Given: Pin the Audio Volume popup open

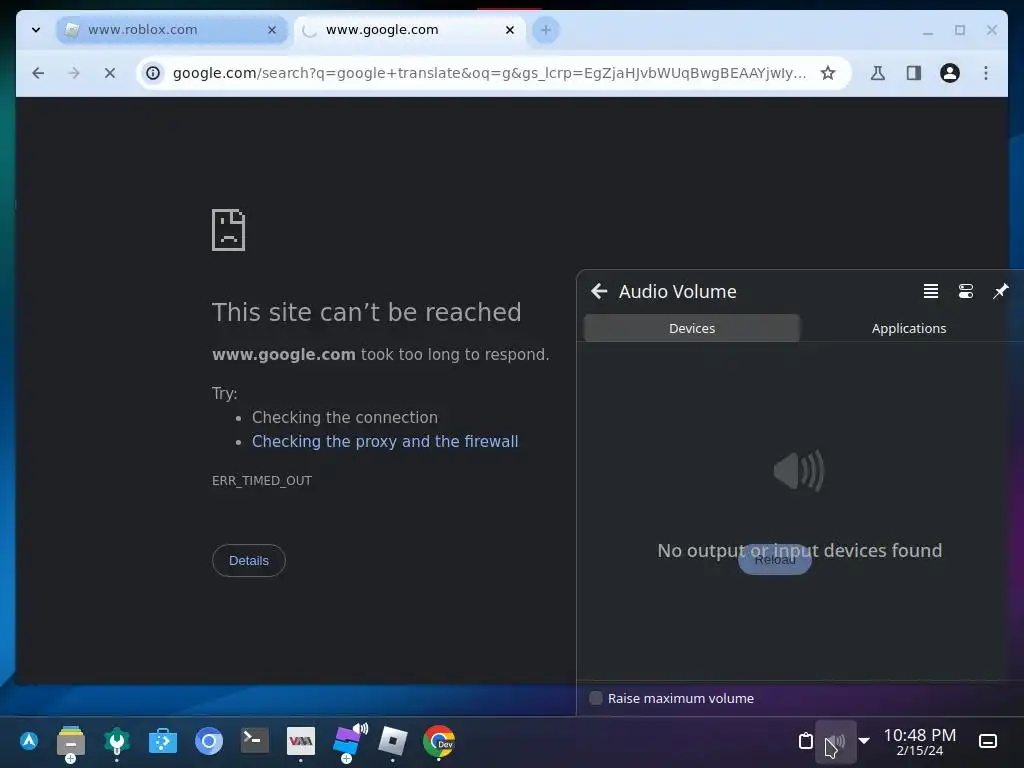Looking at the screenshot, I should coord(1000,291).
